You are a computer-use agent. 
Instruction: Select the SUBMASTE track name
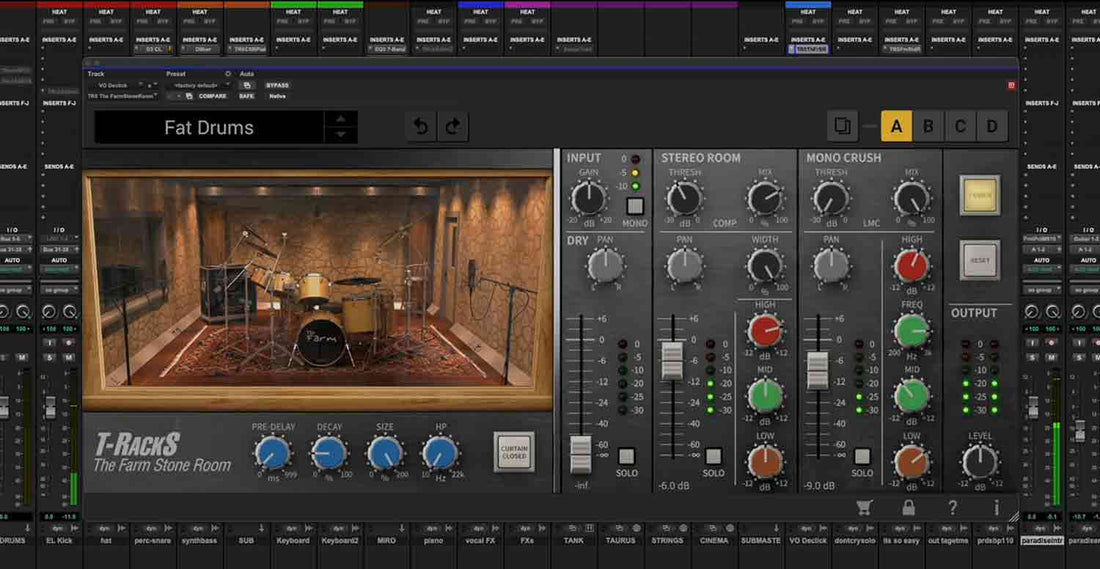(760, 541)
